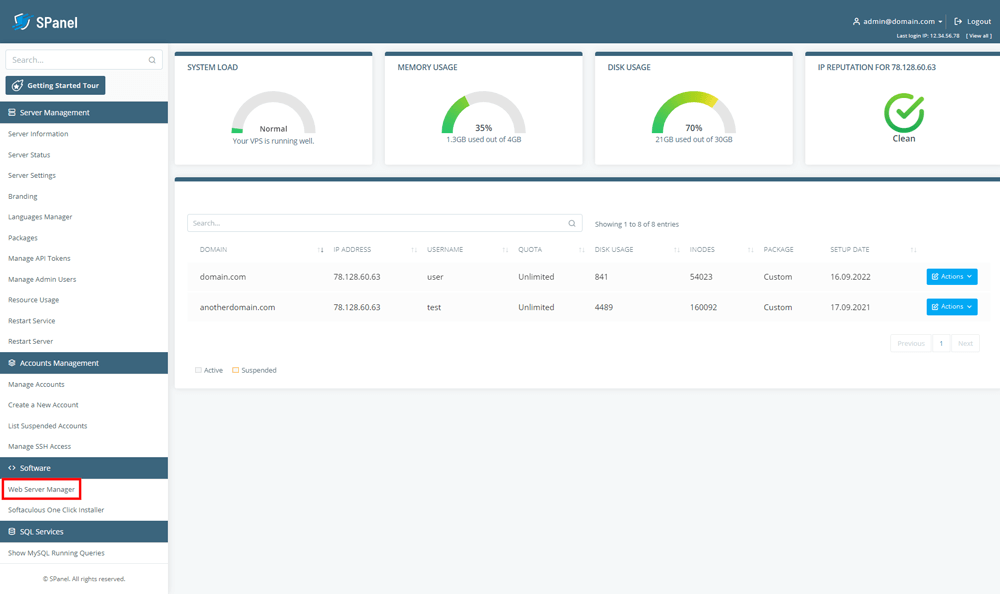Click the SQL Services database icon

point(11,531)
